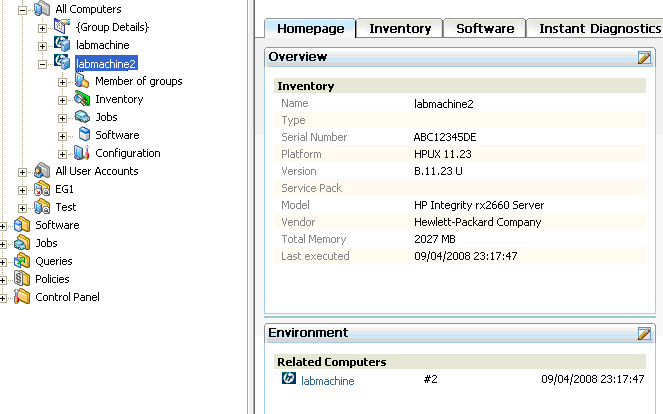Screen dimensions: 663x414
Task: Select All User Accounts label
Action: [x=97, y=171]
